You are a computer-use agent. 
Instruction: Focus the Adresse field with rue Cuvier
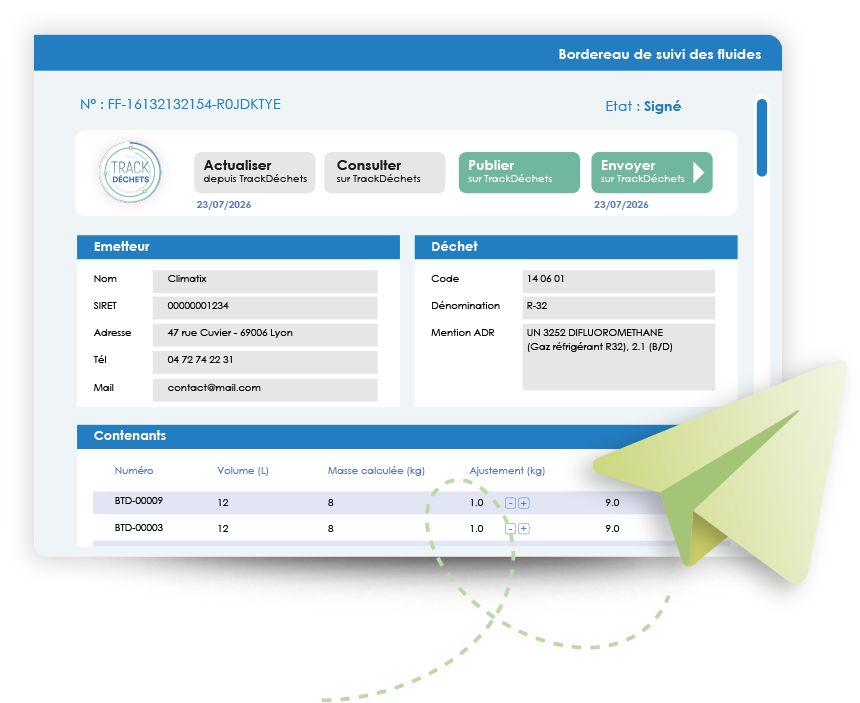click(265, 335)
